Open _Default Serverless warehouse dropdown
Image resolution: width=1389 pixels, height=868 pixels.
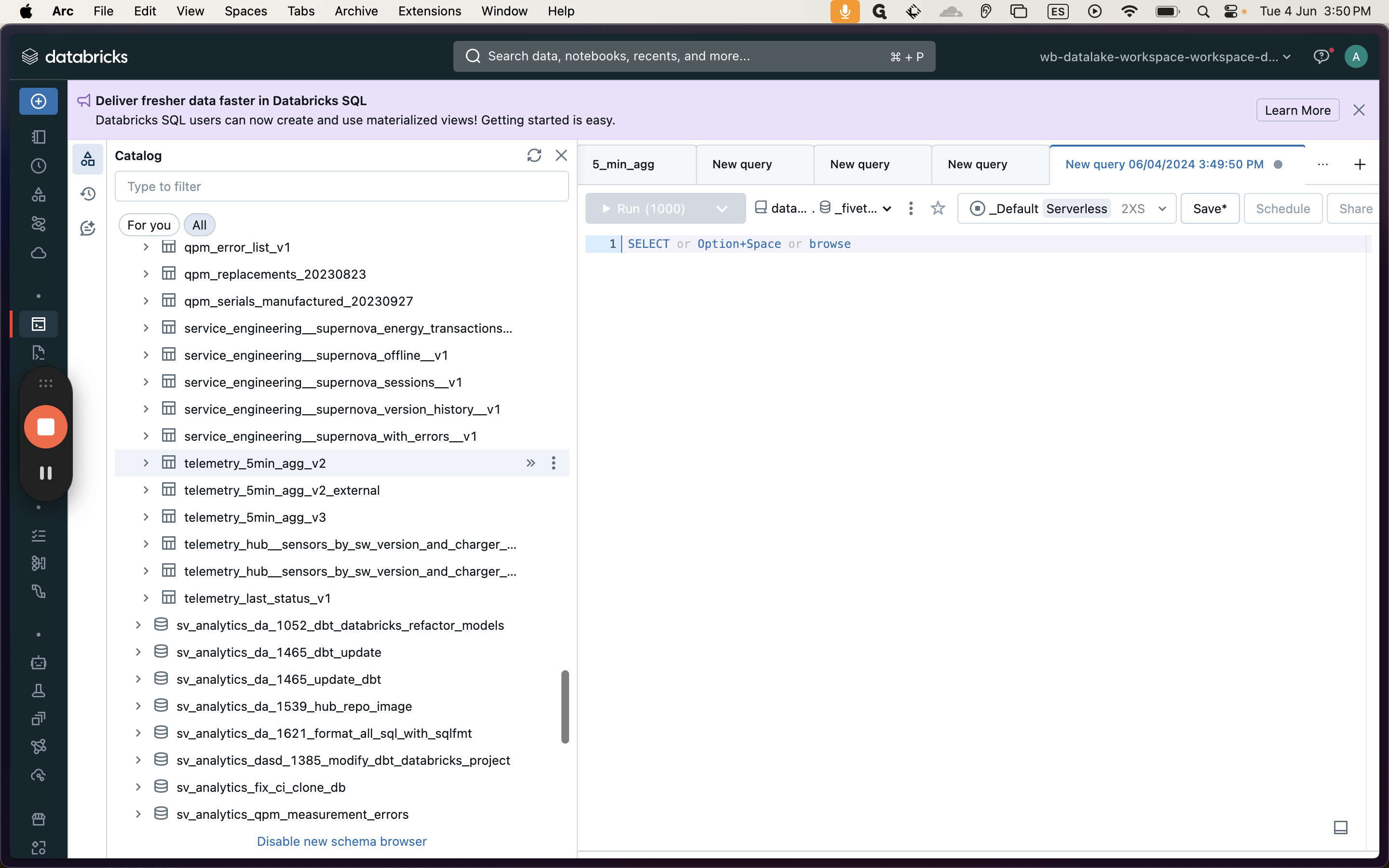coord(1066,208)
